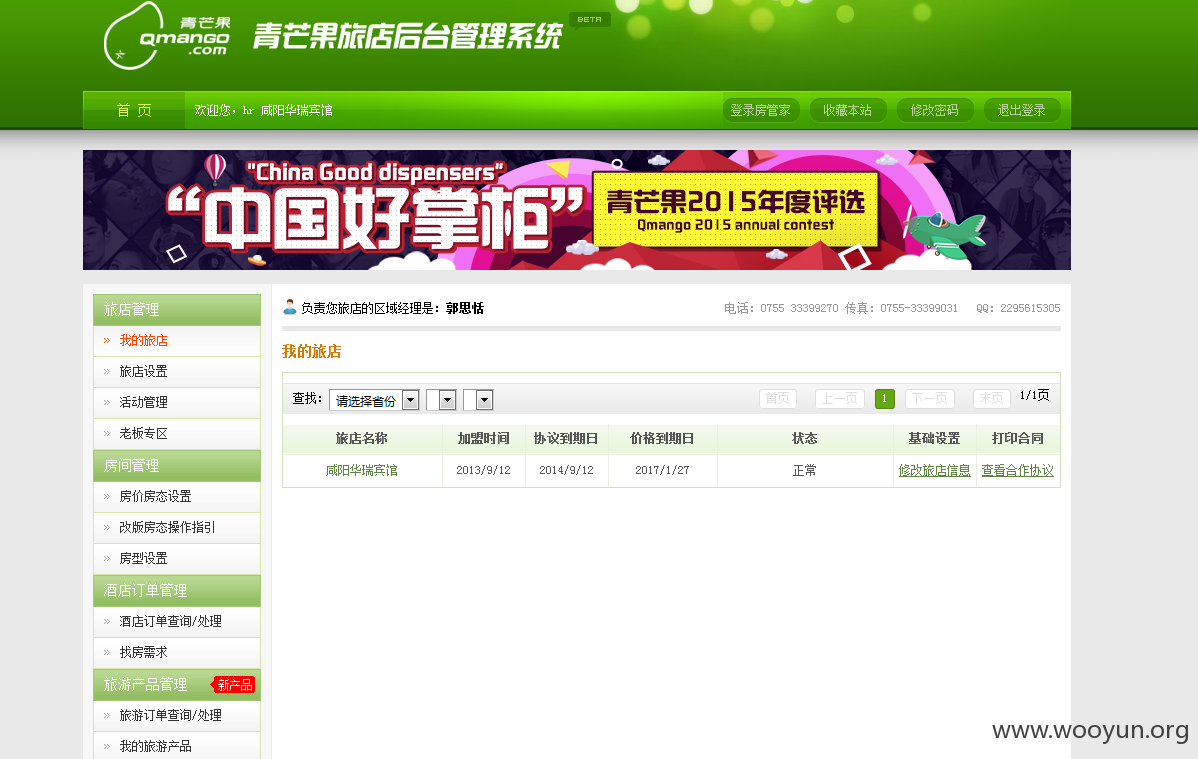Viewport: 1198px width, 759px height.
Task: Open 找房需求 sidebar item
Action: [176, 652]
